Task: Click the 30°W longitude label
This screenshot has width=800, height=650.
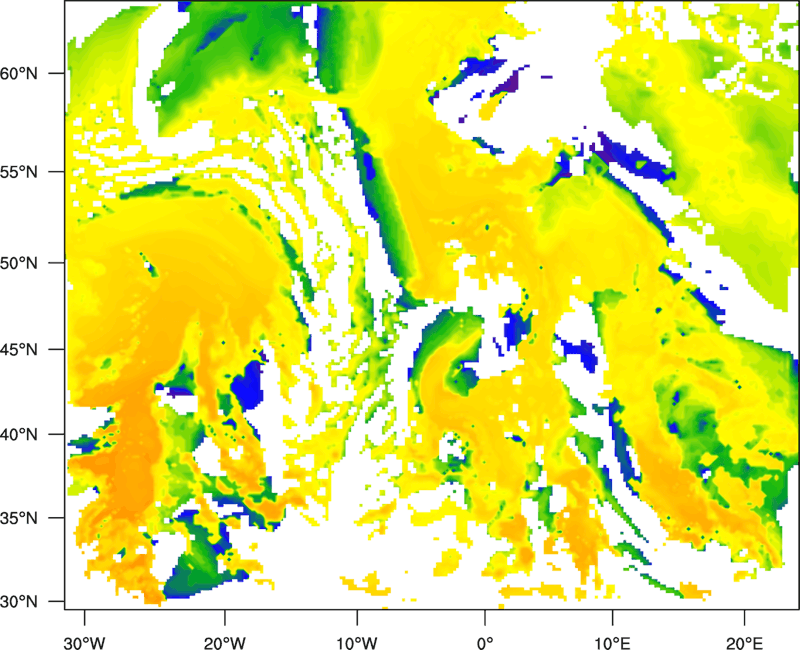Action: click(85, 643)
